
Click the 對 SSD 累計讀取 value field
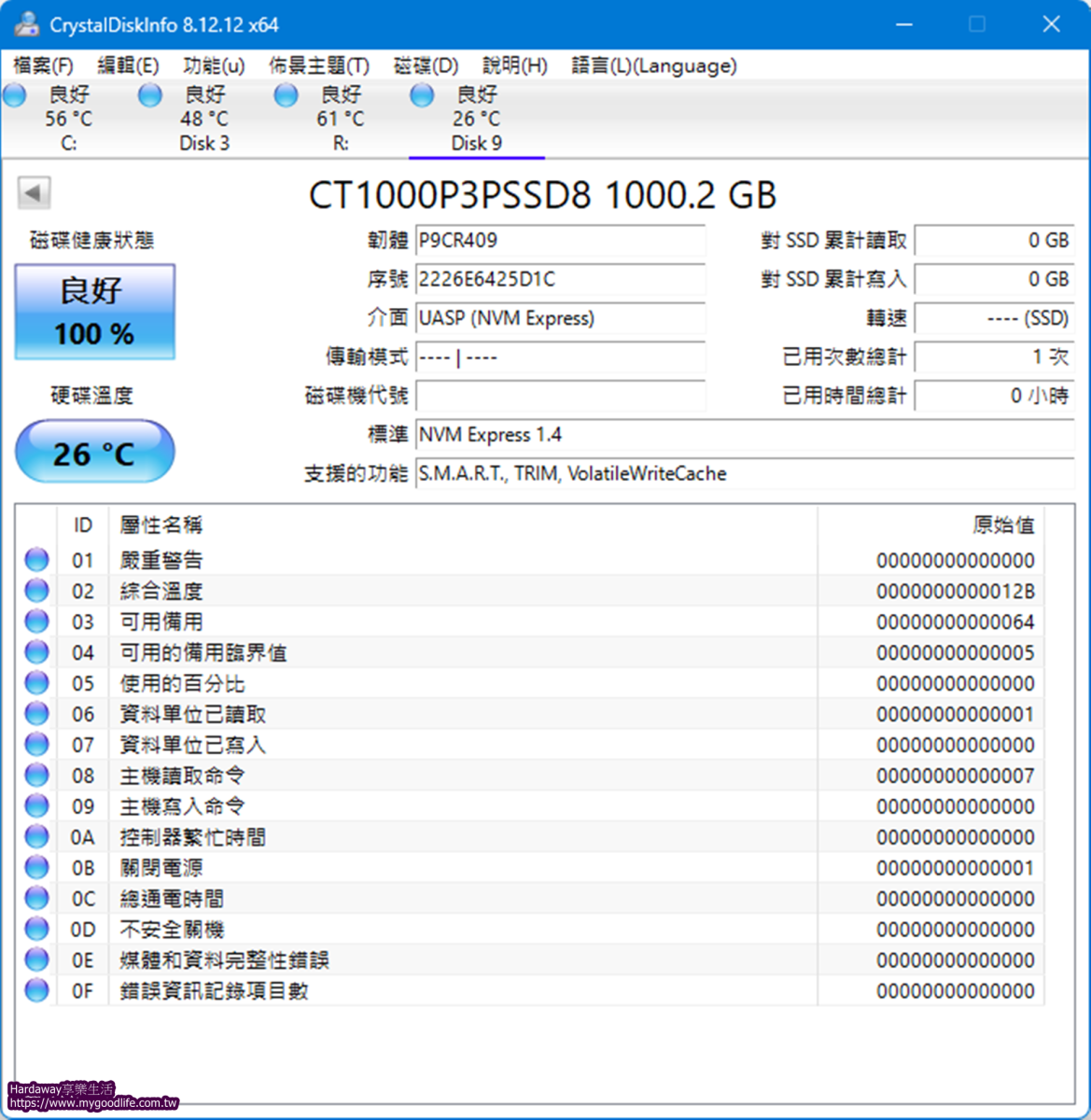coord(995,241)
